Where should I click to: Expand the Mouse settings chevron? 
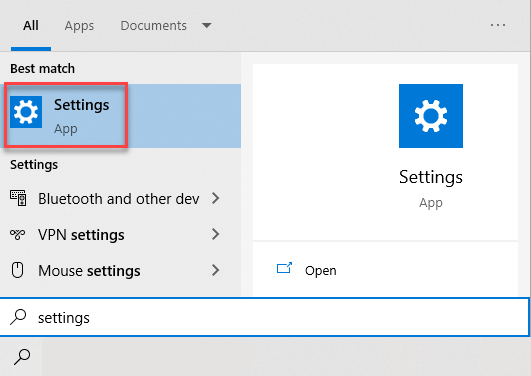pyautogui.click(x=215, y=270)
